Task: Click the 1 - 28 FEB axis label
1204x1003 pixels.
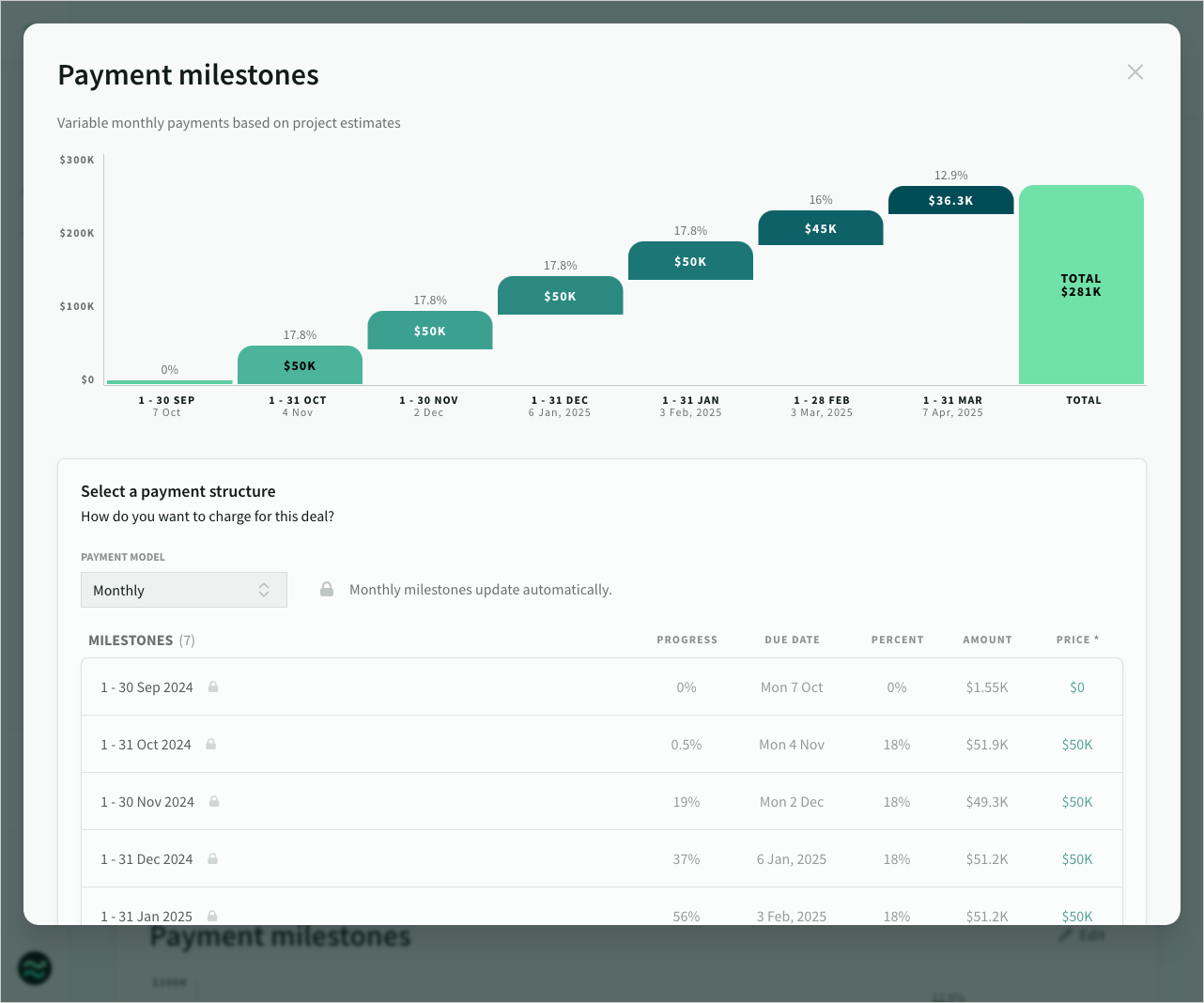Action: (x=822, y=400)
